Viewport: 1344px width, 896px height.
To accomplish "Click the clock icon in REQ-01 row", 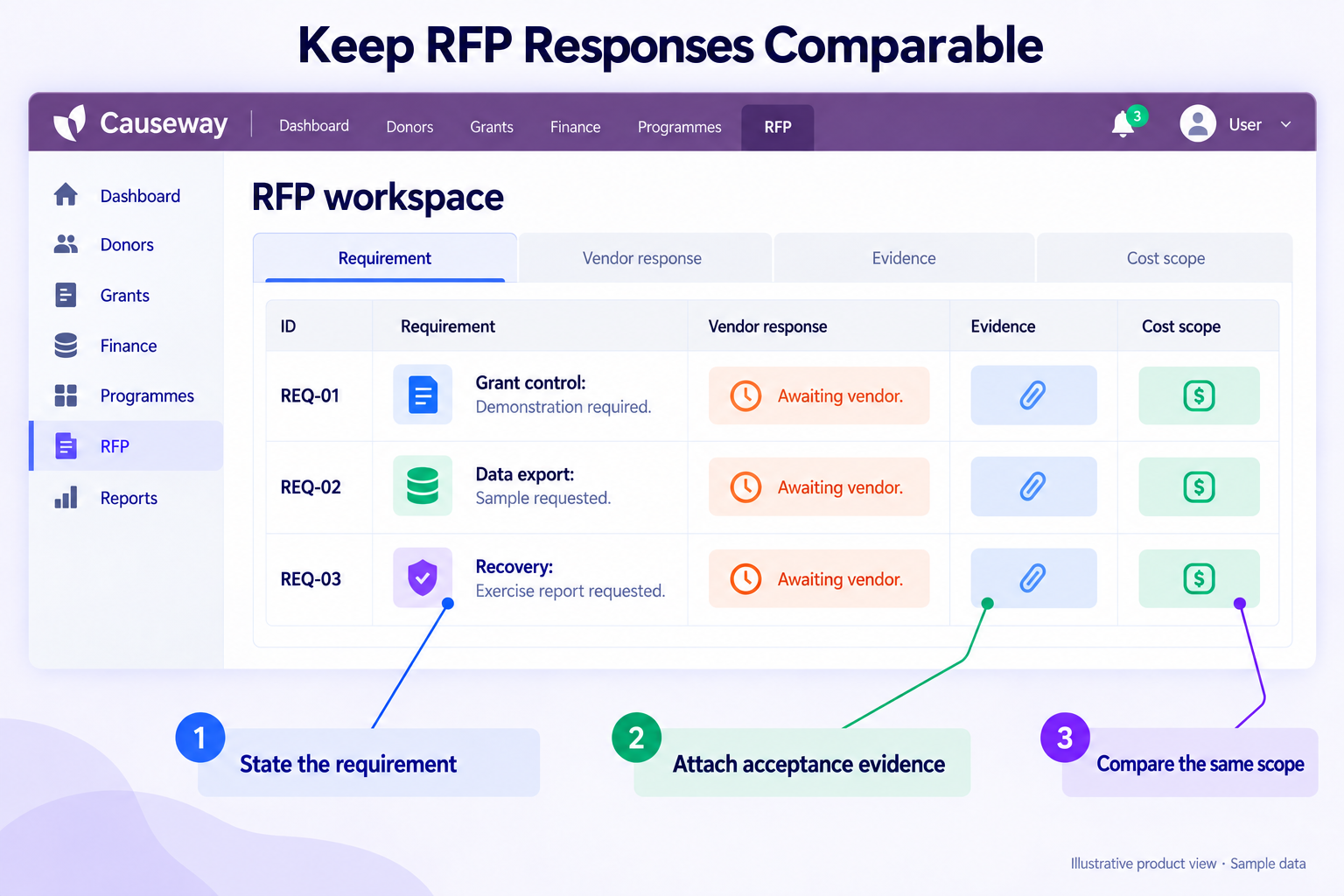I will pos(745,395).
